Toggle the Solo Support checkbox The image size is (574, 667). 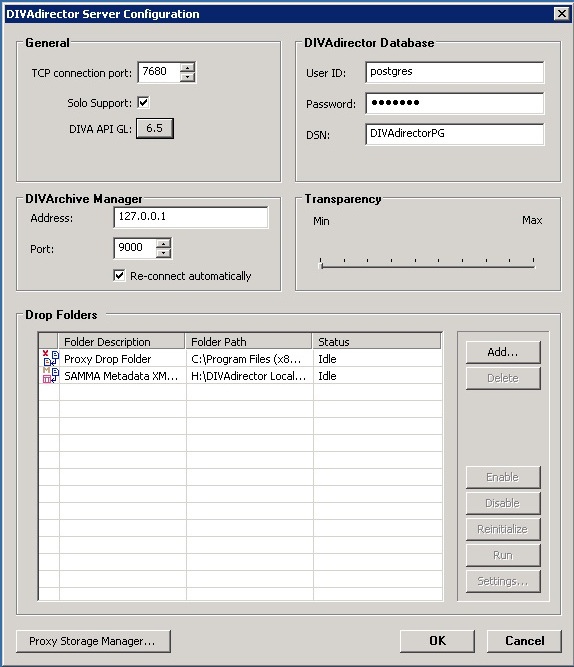(143, 103)
